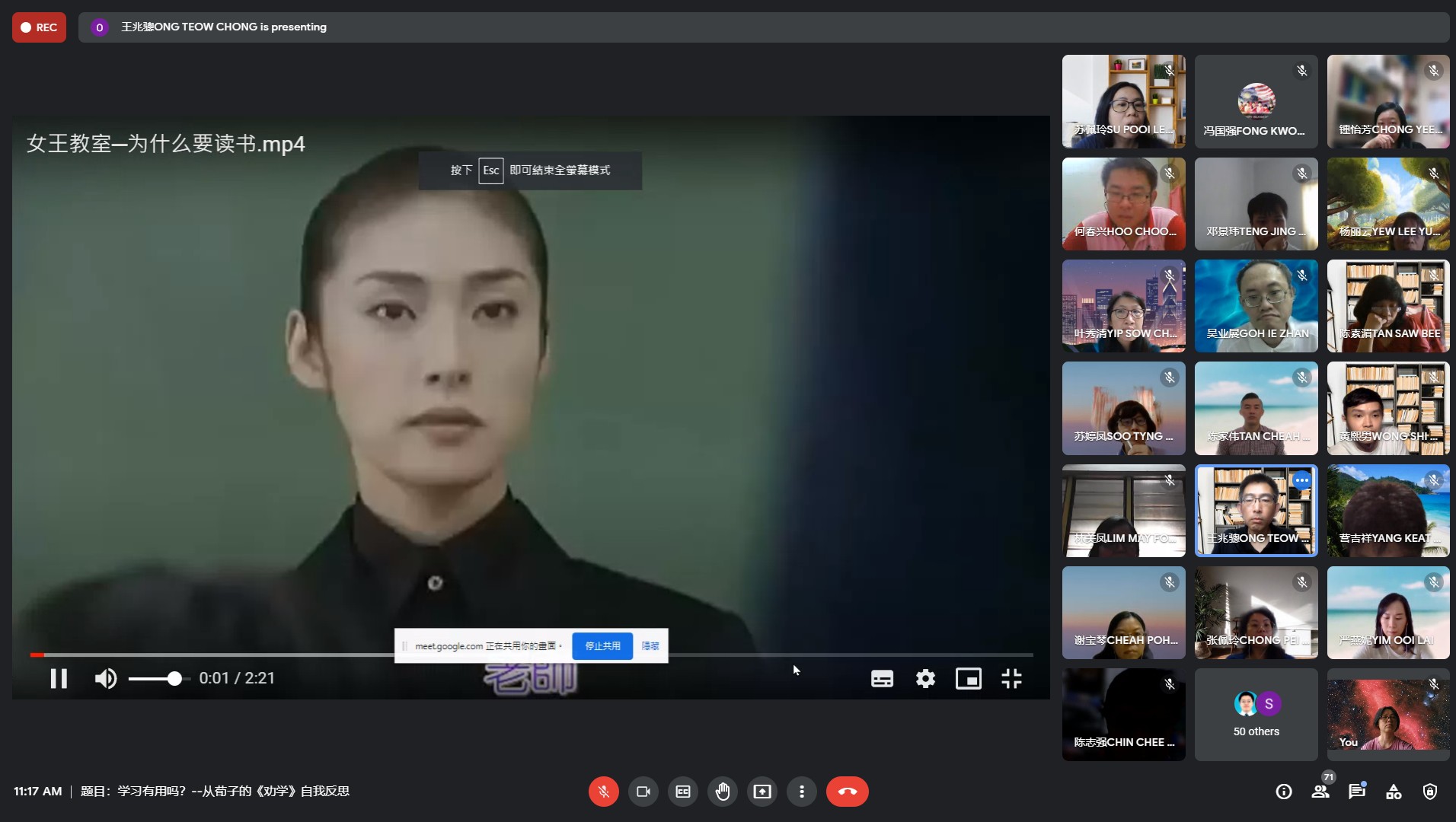Click the muted mic icon on CHIN CHEE tile
The height and width of the screenshot is (822, 1456).
click(x=1170, y=685)
